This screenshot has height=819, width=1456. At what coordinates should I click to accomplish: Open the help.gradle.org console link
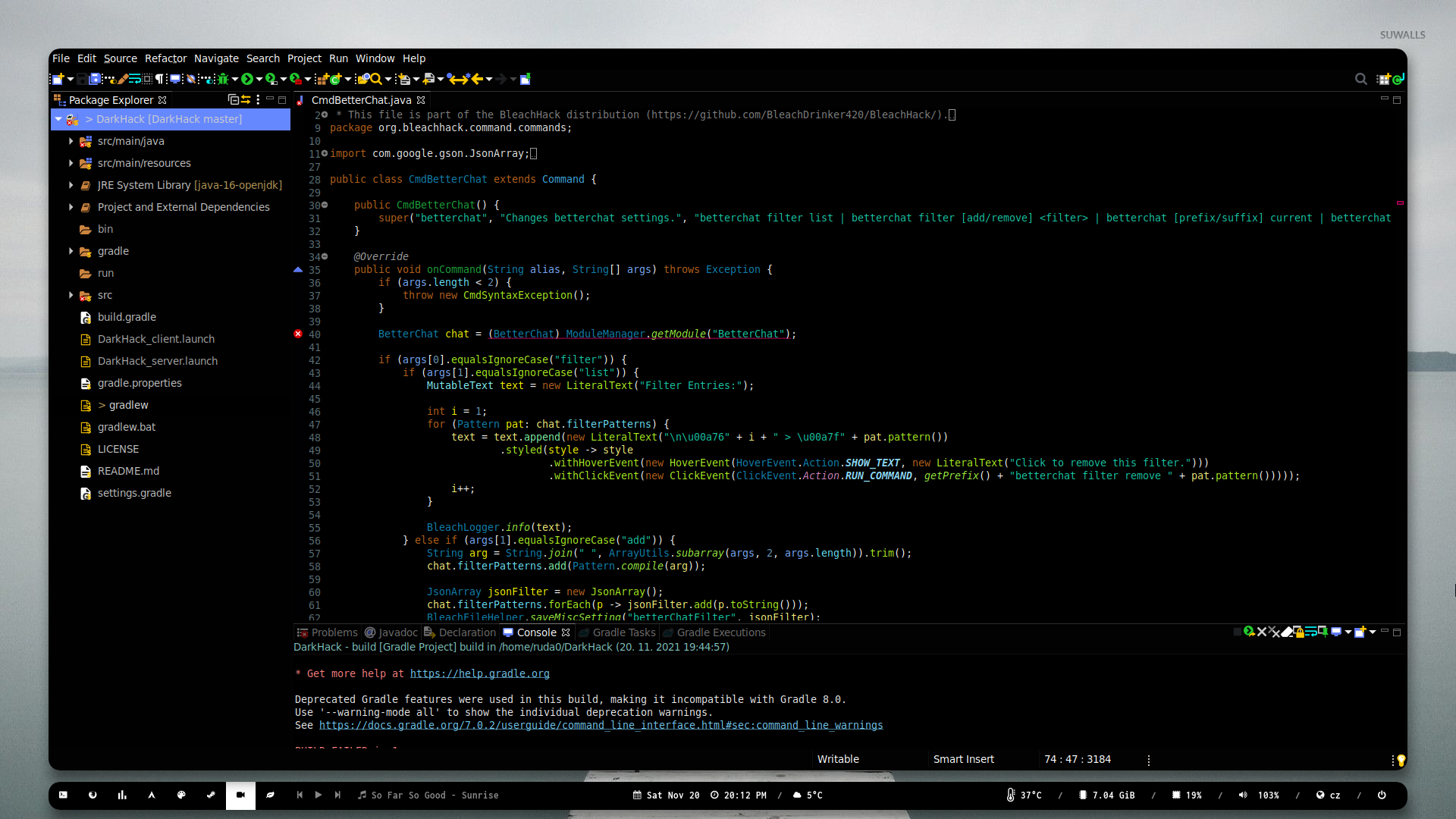[479, 673]
